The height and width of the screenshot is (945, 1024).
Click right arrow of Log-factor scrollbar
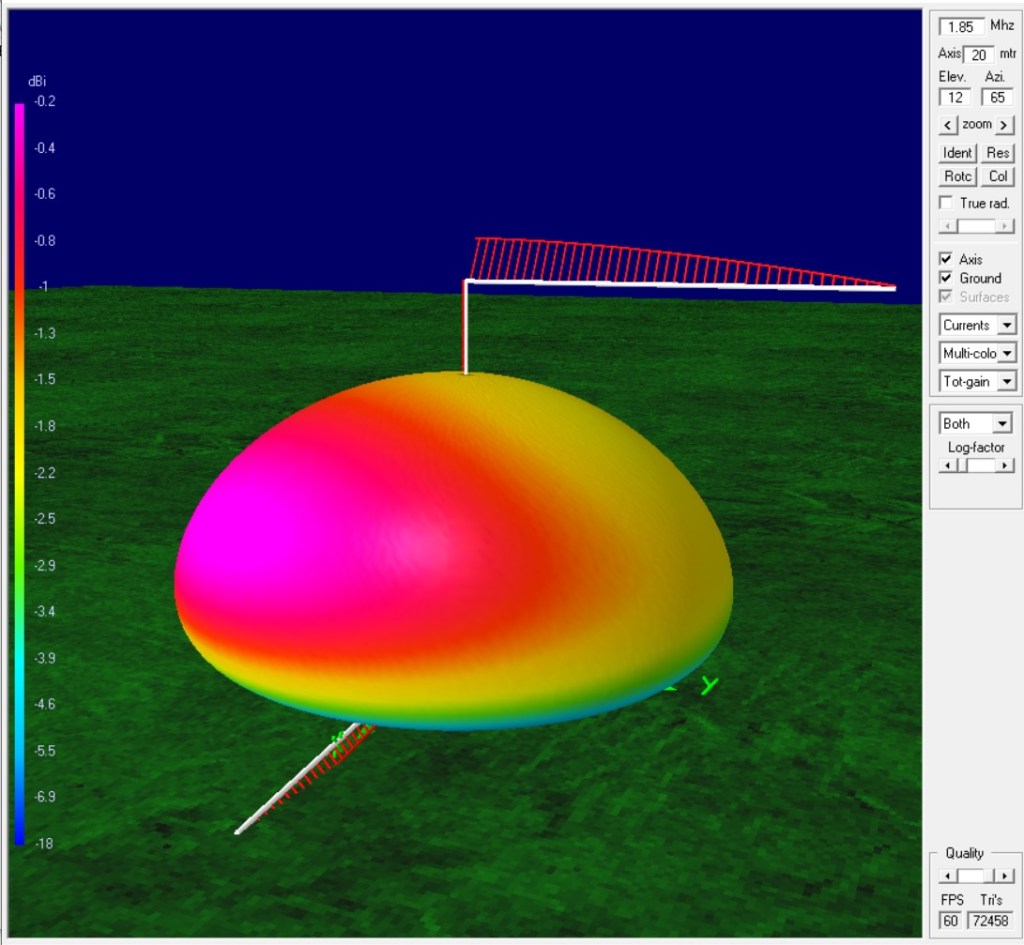click(x=1006, y=466)
